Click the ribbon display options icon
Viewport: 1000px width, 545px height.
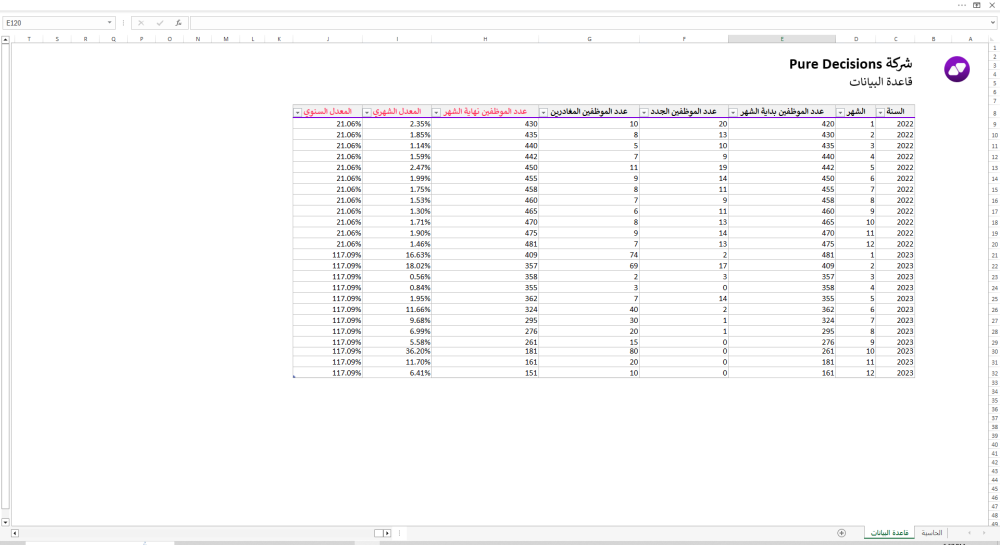coord(976,5)
